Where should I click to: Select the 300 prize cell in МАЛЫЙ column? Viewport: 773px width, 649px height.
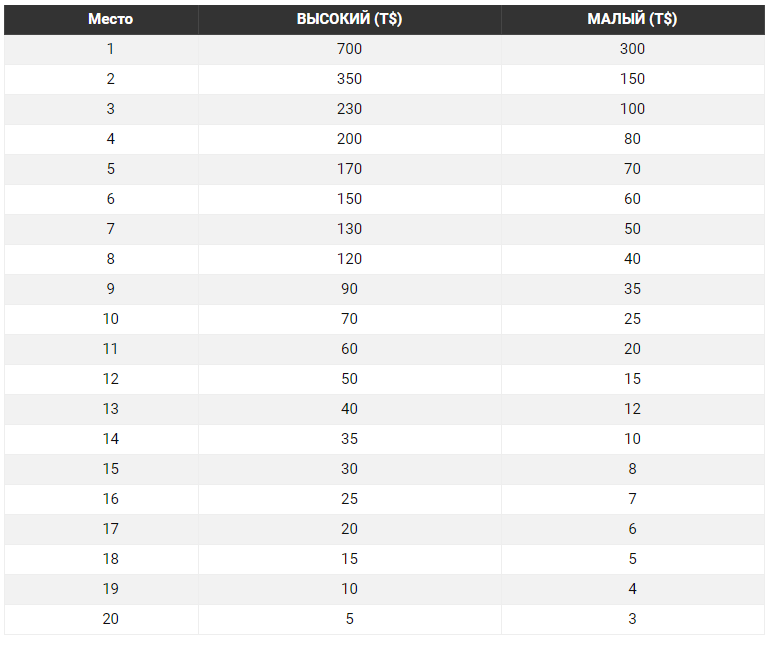[632, 49]
